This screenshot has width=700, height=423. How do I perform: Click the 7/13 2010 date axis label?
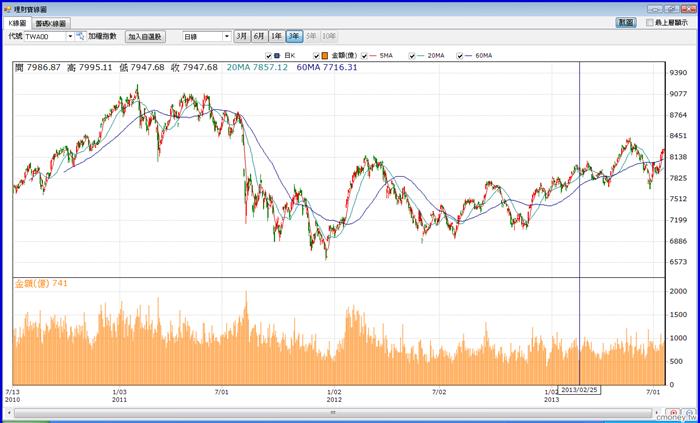[11, 396]
